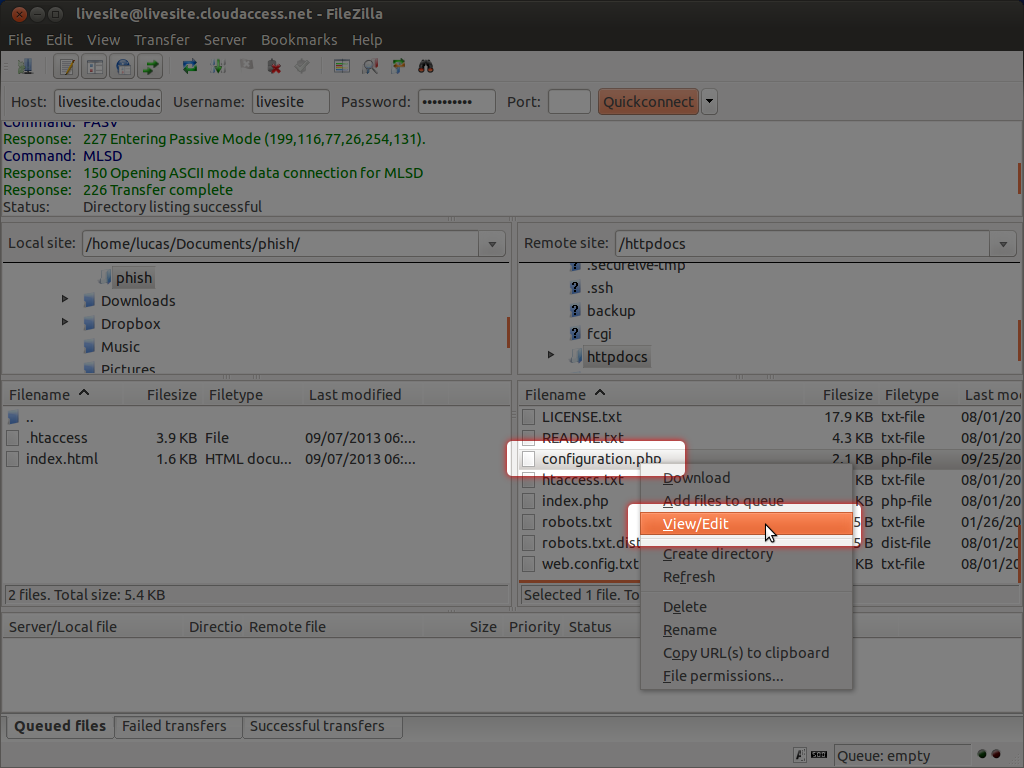Image resolution: width=1024 pixels, height=768 pixels.
Task: Click the robots.txt file icon
Action: click(529, 522)
